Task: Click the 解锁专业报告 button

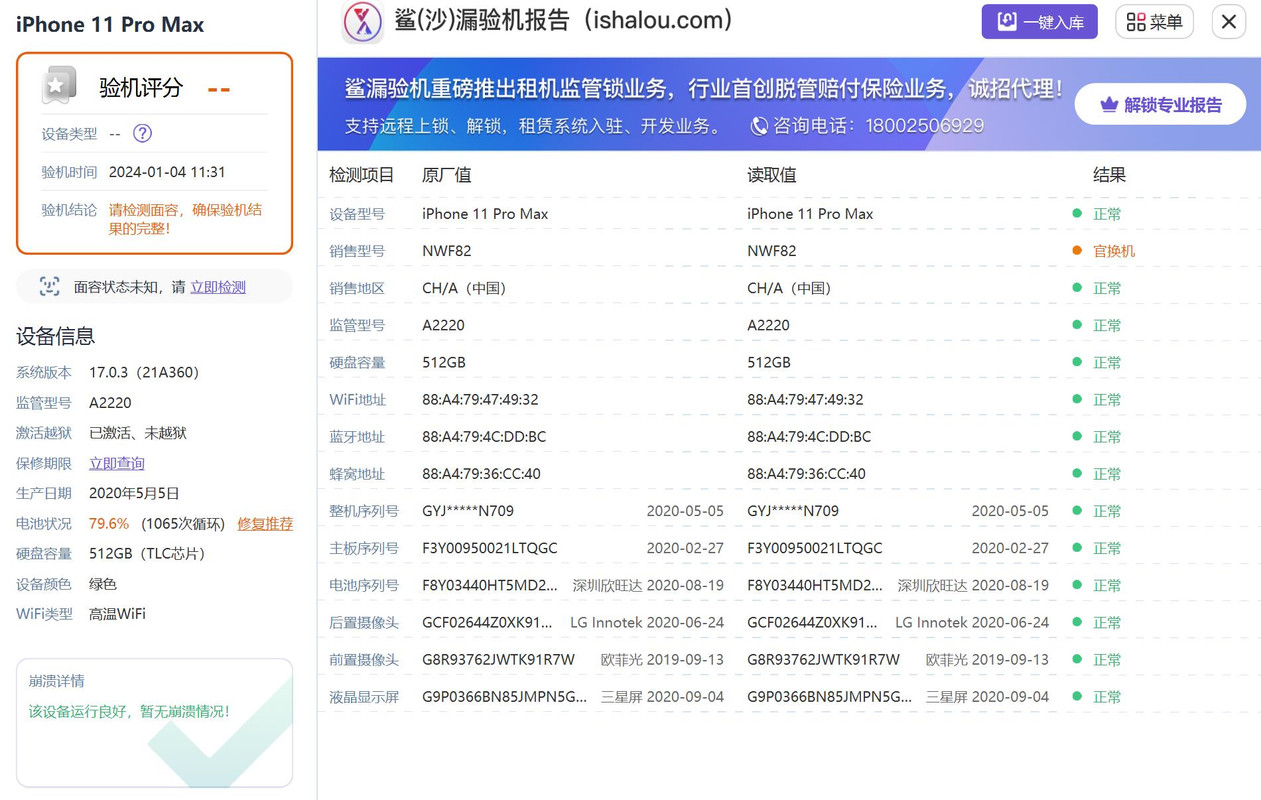Action: point(1160,105)
